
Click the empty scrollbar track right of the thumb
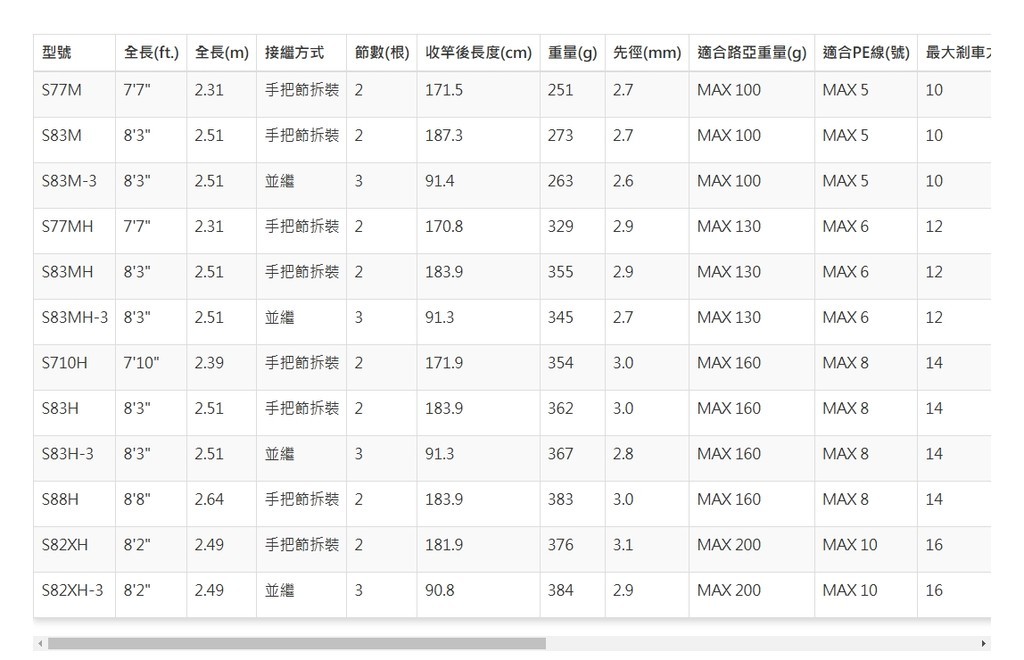[760, 643]
